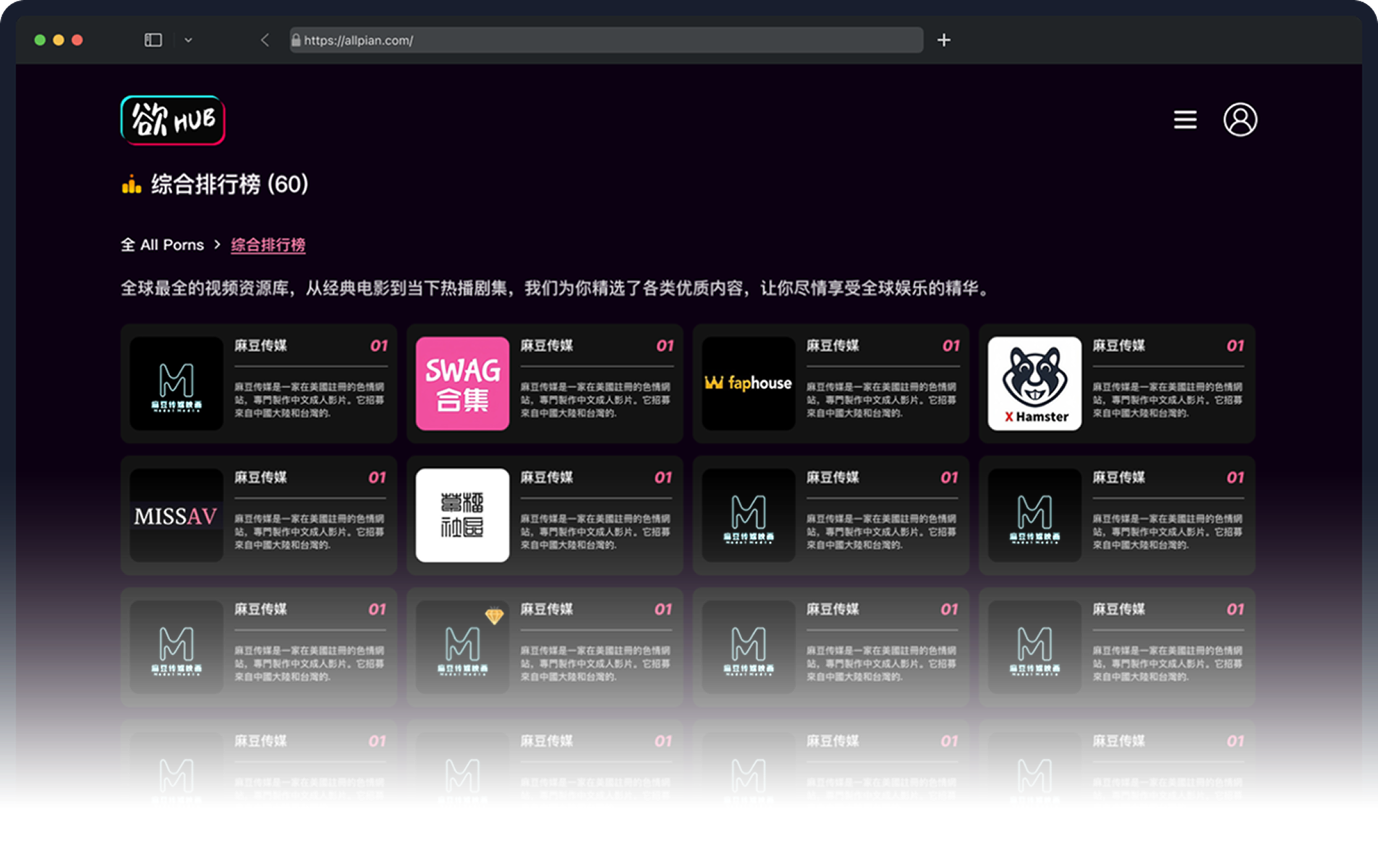
Task: Expand the sidebar dropdown chevron
Action: tap(188, 41)
